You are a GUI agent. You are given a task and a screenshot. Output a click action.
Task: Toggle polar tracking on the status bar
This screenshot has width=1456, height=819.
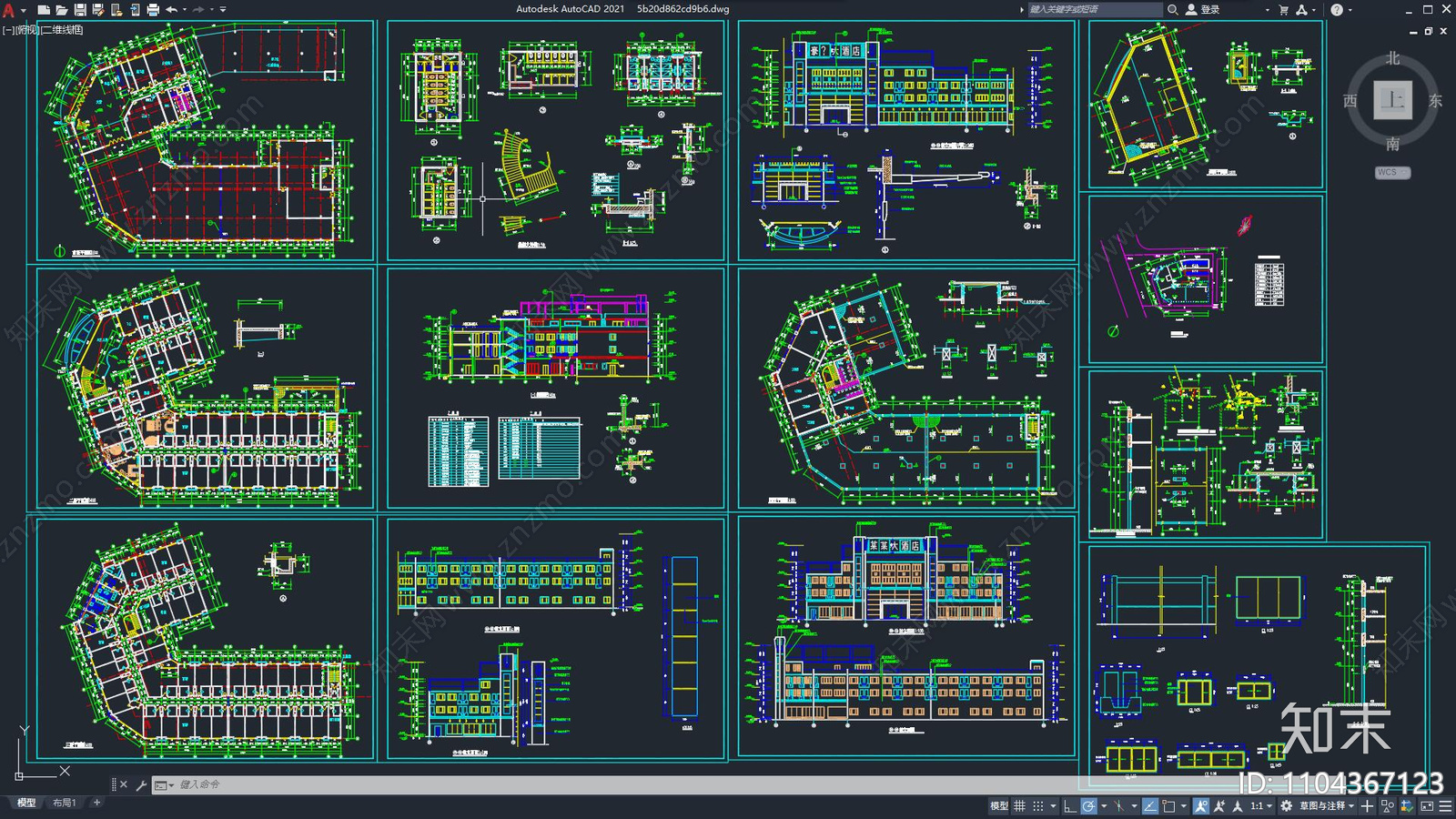pyautogui.click(x=1088, y=805)
